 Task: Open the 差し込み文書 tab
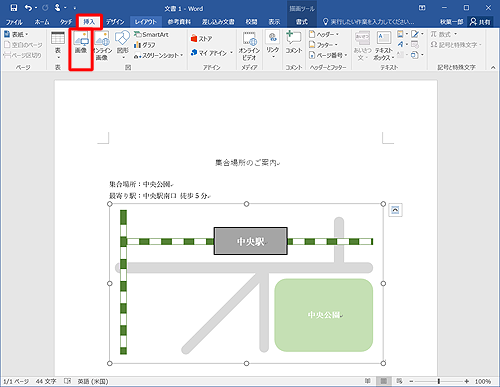[x=218, y=22]
